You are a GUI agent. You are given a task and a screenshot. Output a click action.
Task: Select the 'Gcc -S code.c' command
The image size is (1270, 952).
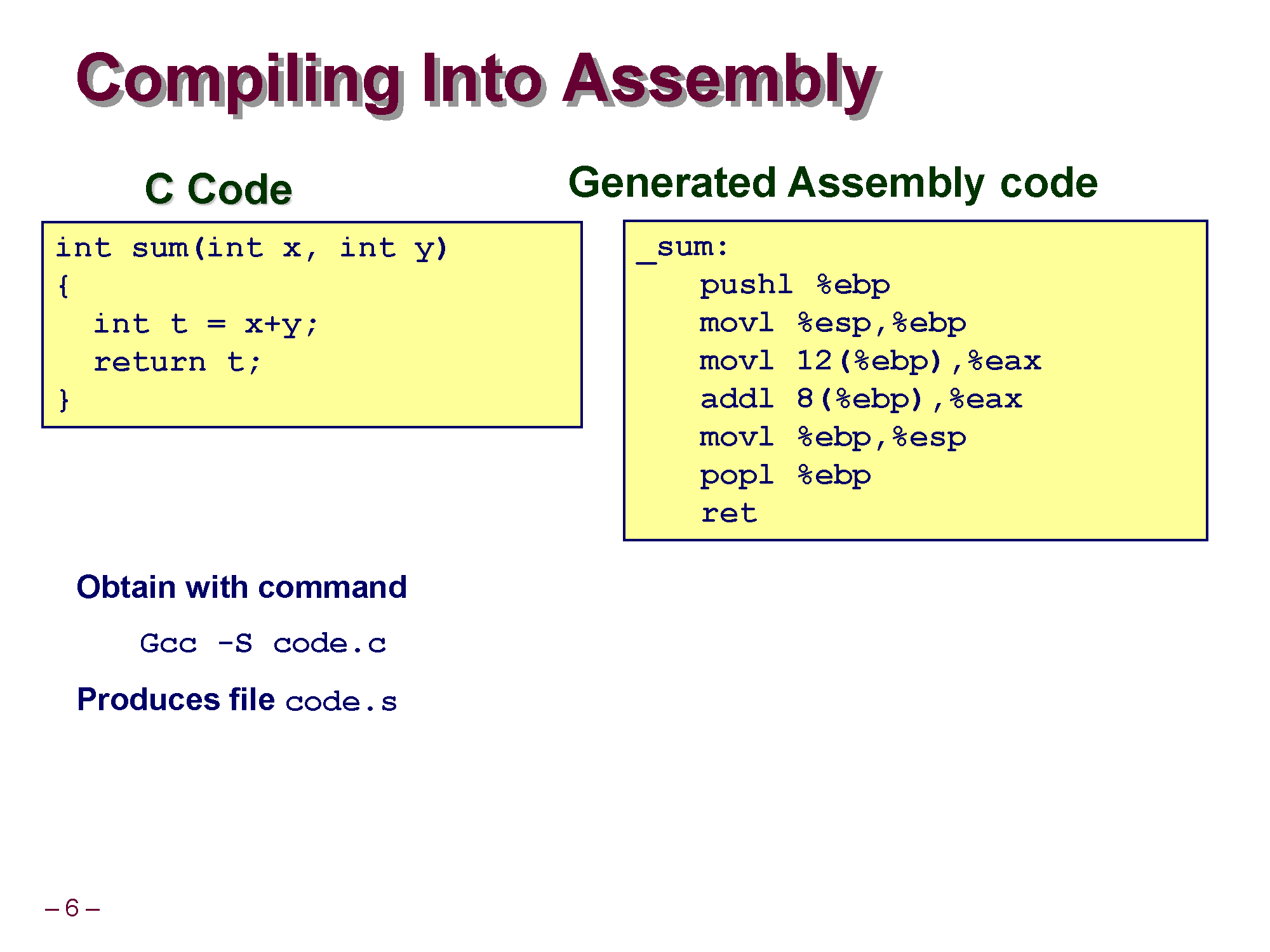(263, 644)
